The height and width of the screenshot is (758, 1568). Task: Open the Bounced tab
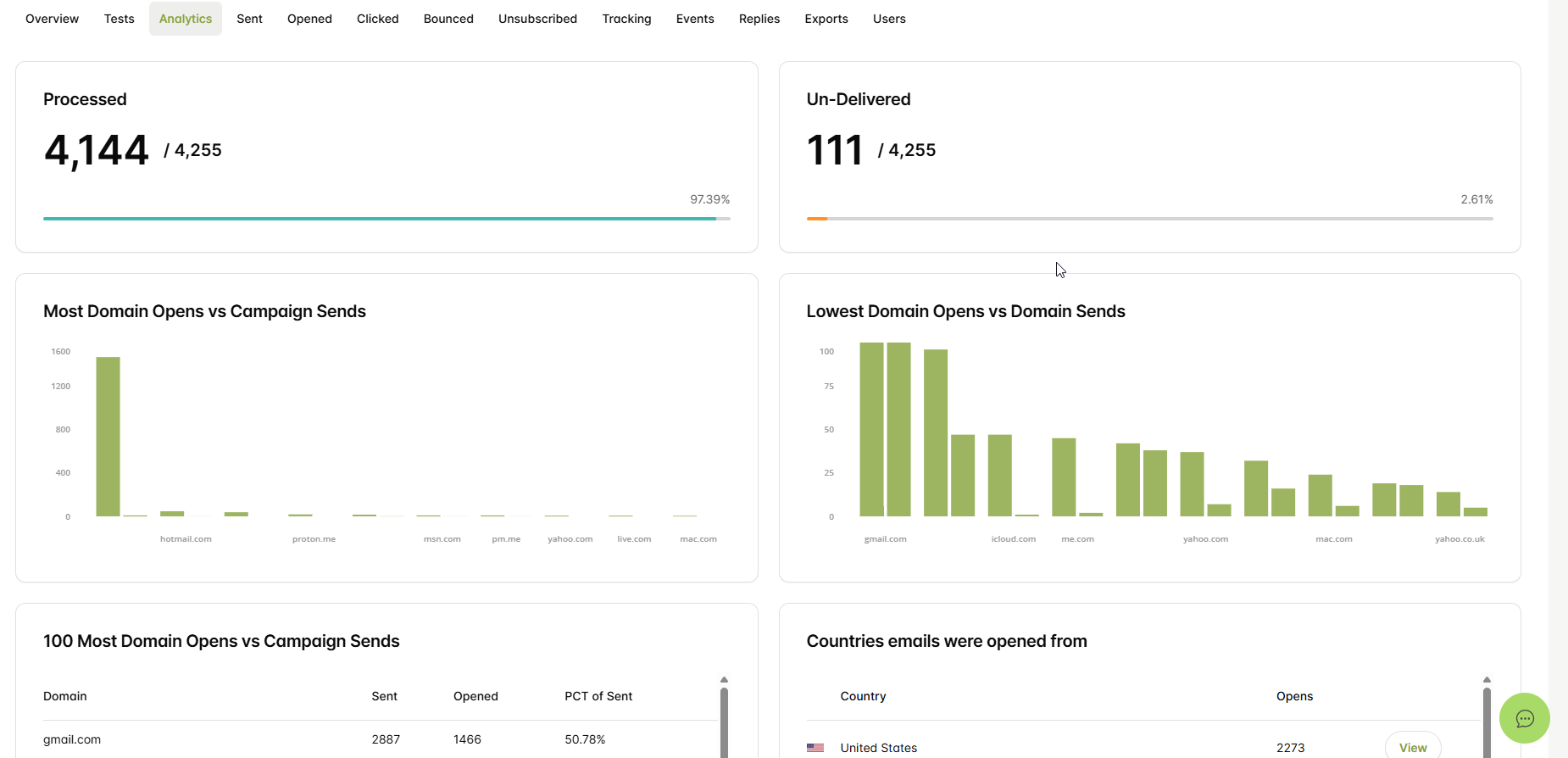tap(448, 19)
